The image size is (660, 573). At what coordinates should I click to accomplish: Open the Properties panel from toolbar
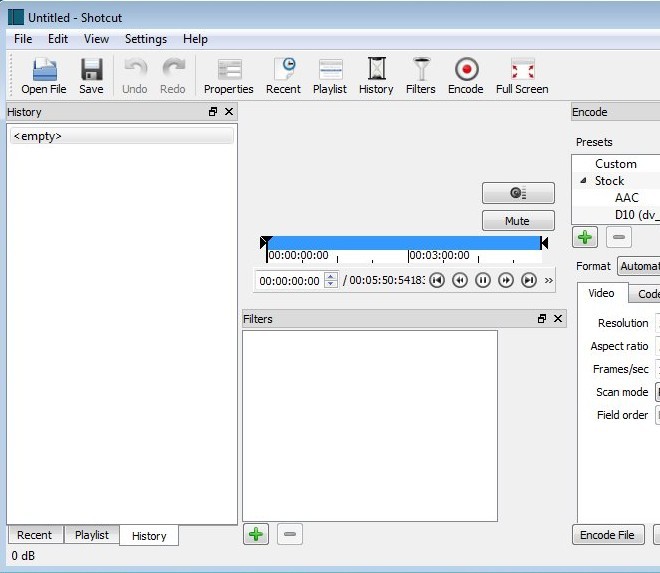(x=229, y=75)
